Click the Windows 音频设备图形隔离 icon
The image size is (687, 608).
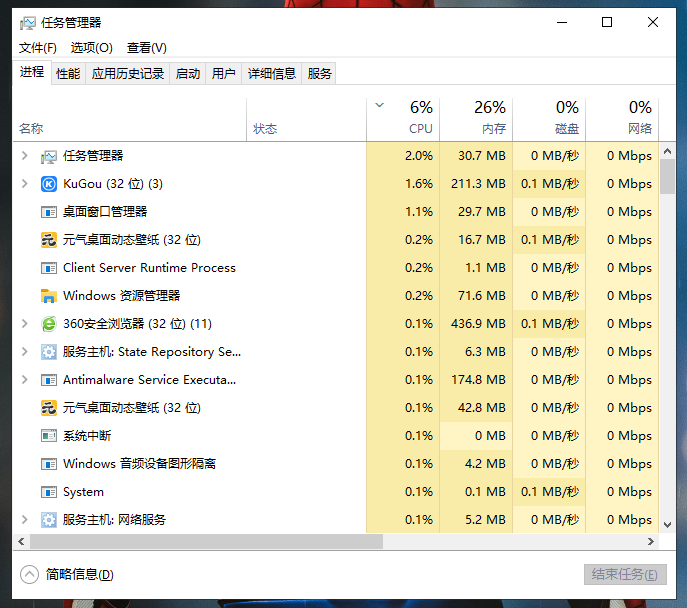49,464
